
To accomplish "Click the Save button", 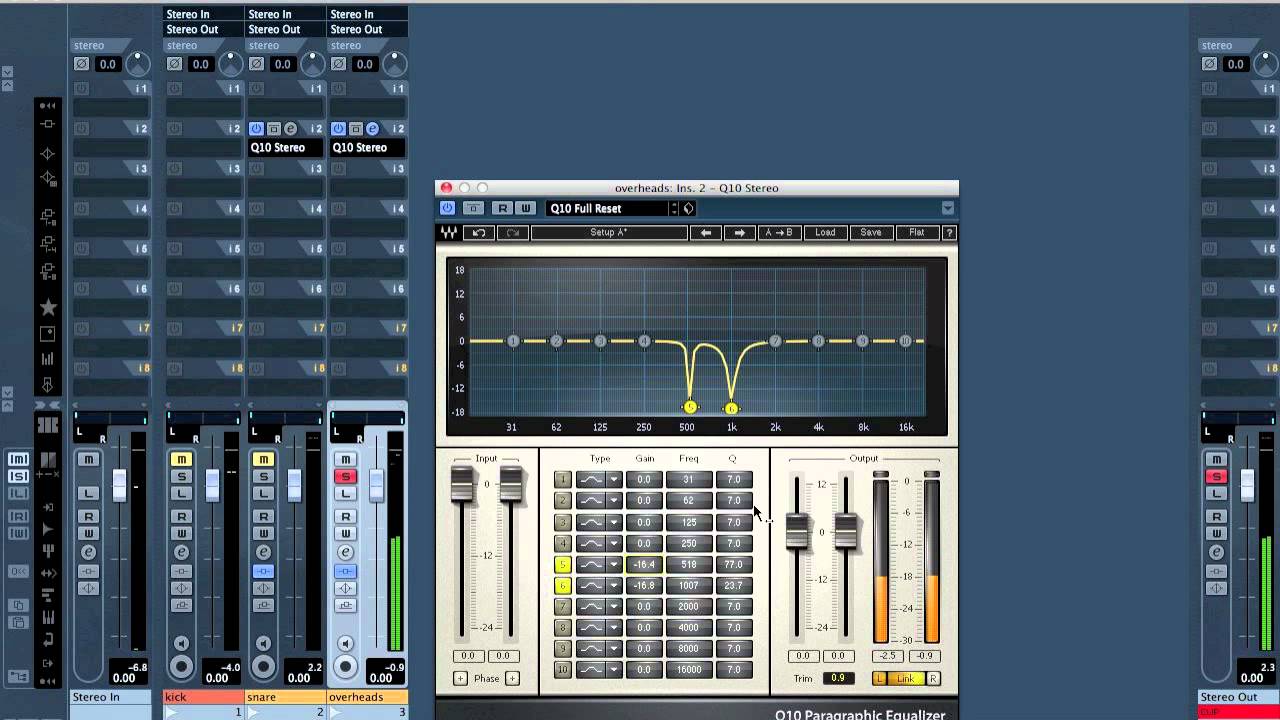I will click(x=871, y=233).
